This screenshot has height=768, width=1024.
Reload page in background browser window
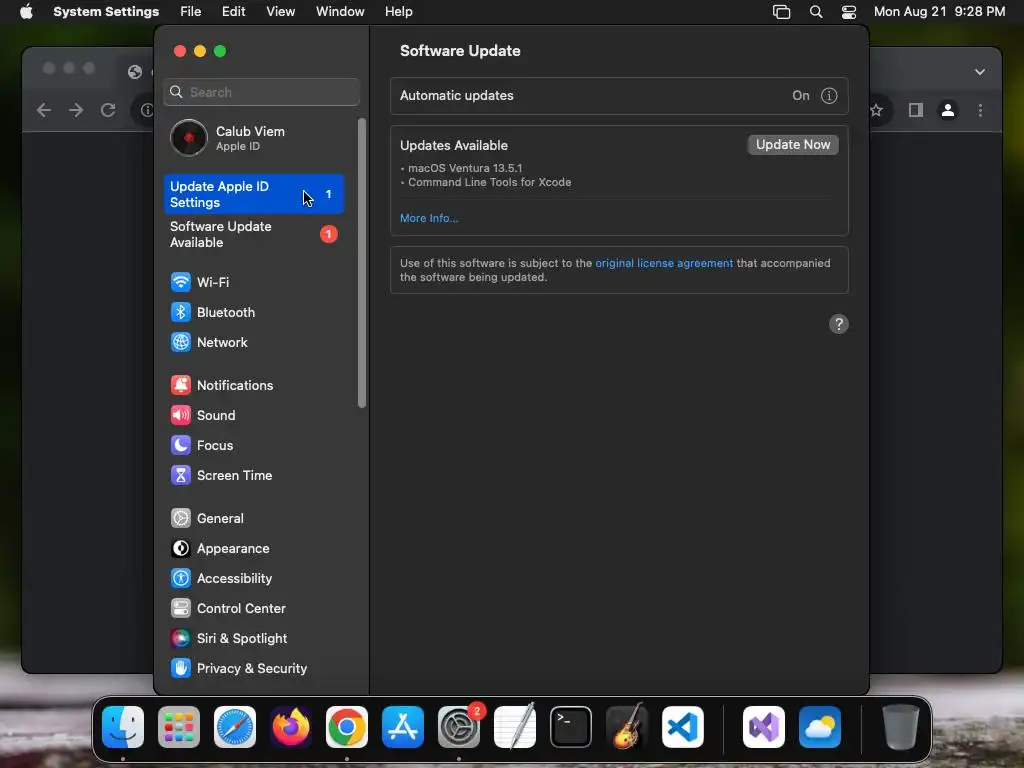(x=108, y=110)
